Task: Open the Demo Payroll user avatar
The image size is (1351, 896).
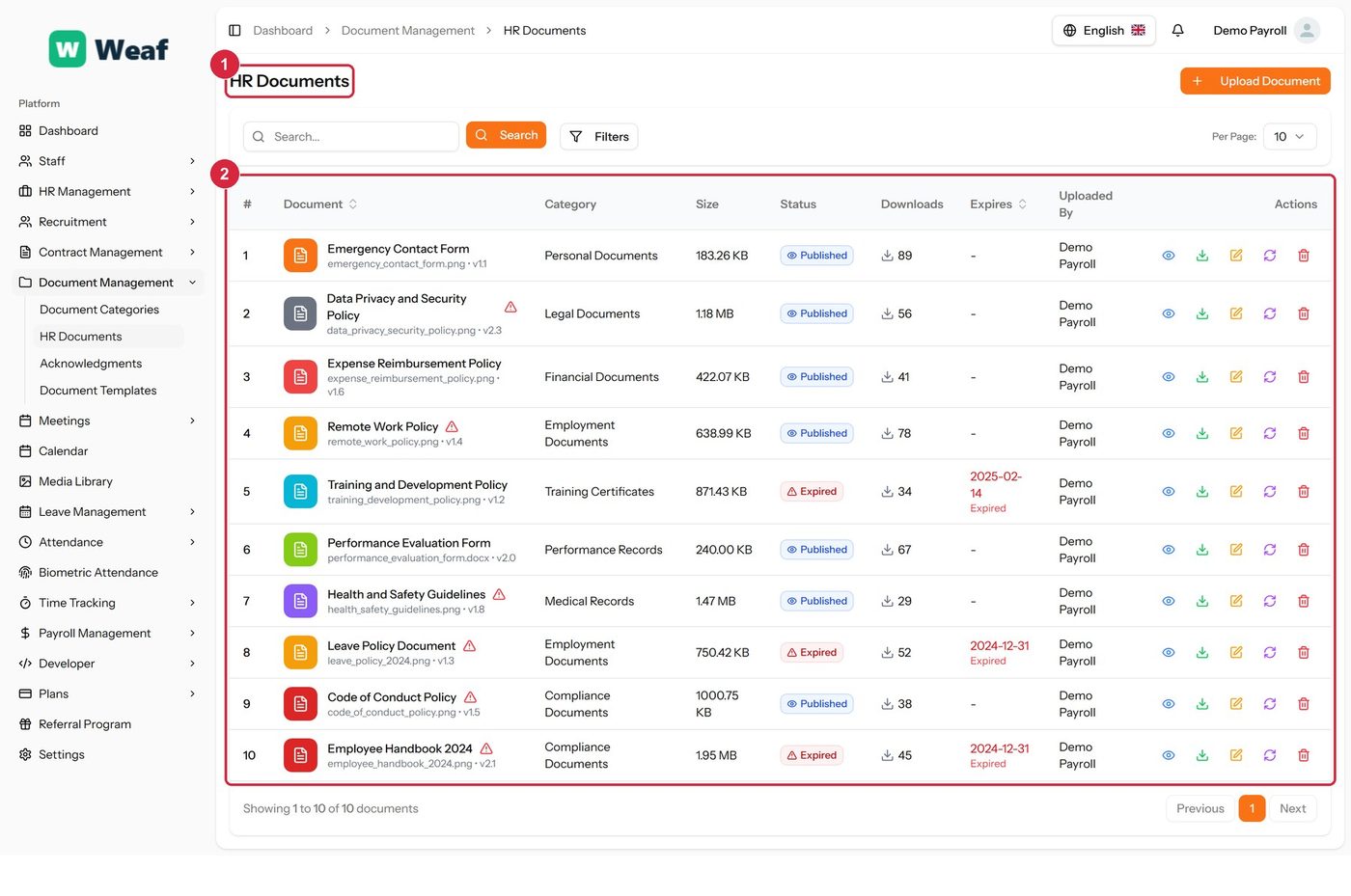Action: 1307,31
